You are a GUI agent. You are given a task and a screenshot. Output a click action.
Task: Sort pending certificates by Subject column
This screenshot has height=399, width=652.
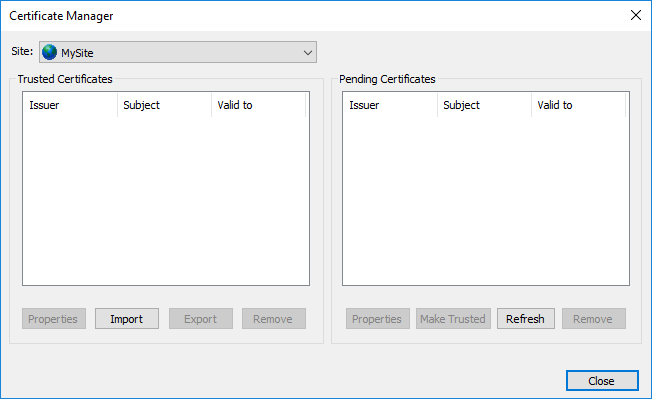pyautogui.click(x=484, y=105)
